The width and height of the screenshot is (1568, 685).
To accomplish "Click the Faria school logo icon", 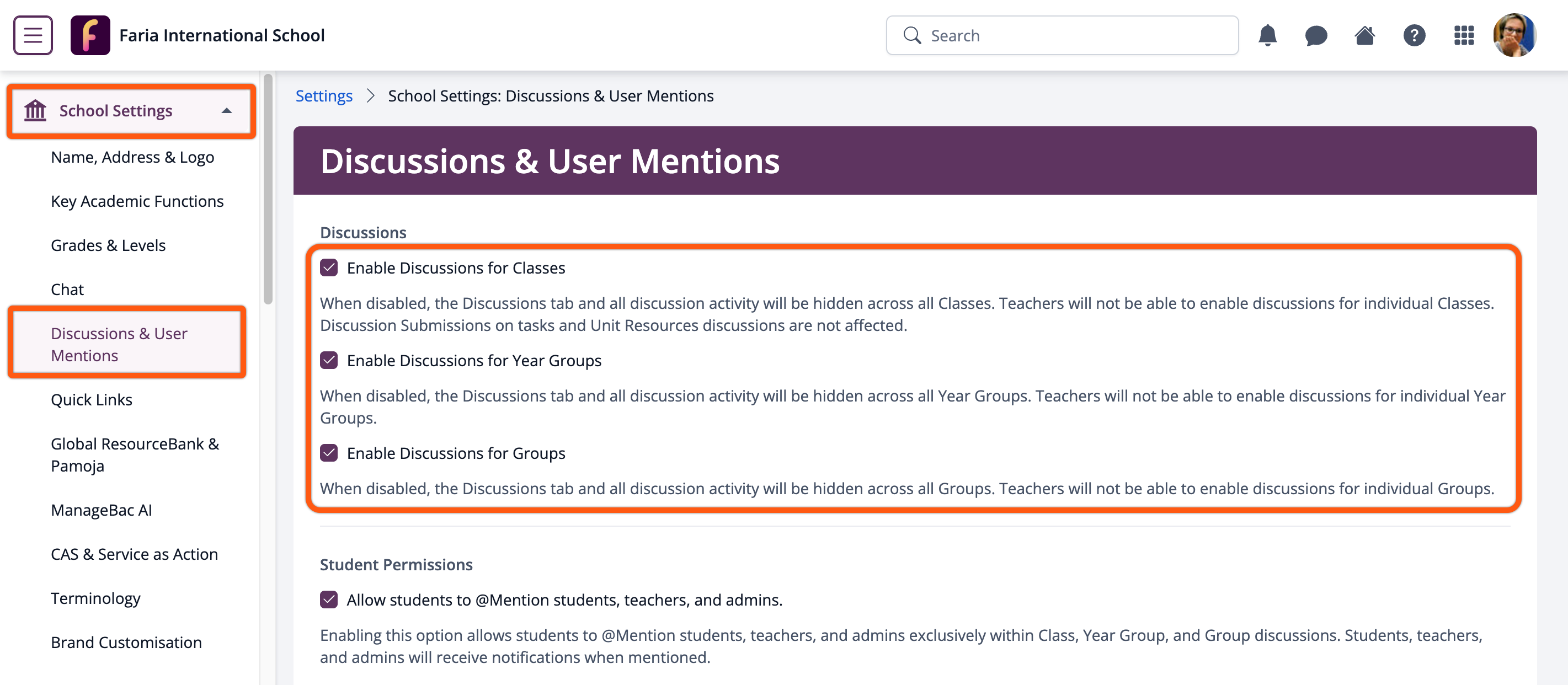I will pyautogui.click(x=90, y=35).
